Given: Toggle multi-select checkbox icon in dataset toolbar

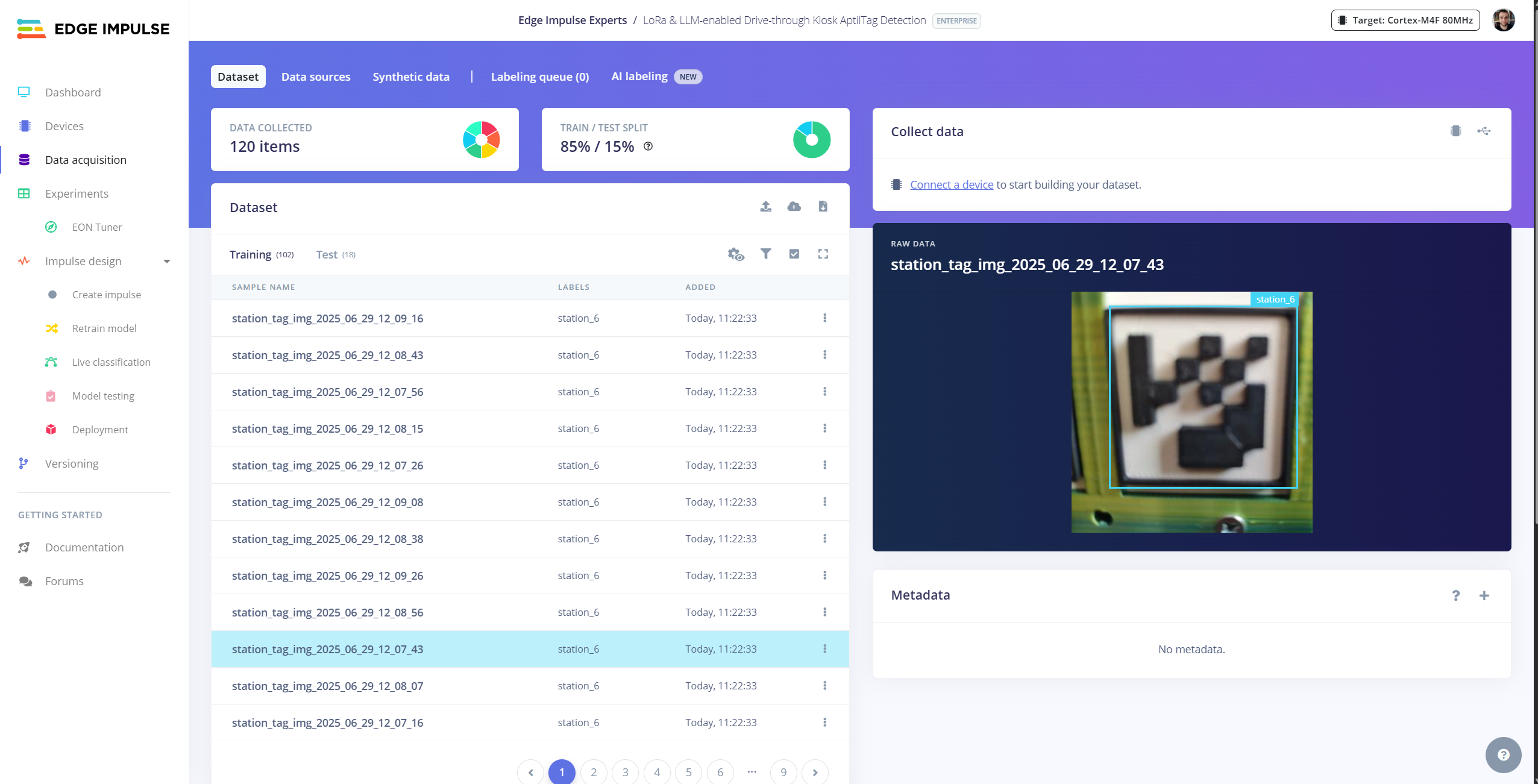Looking at the screenshot, I should pos(794,254).
